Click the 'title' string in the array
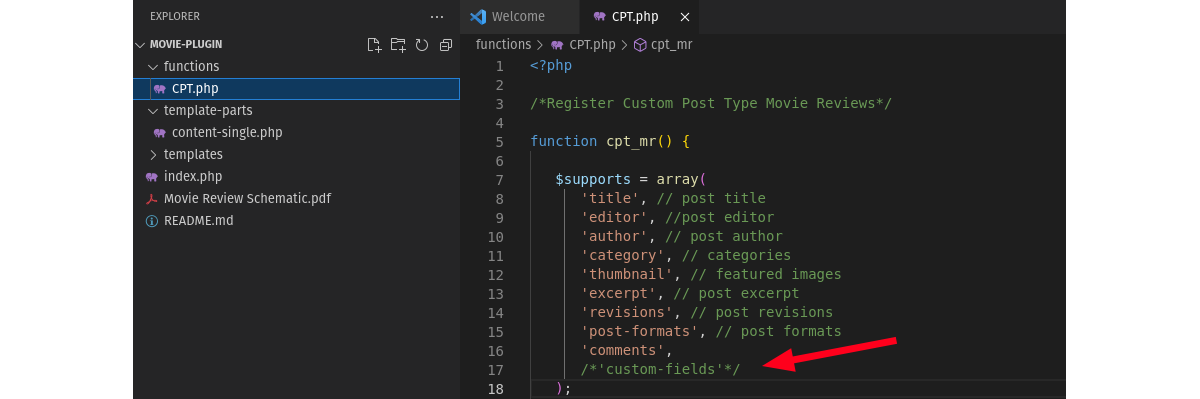This screenshot has width=1200, height=399. pos(610,199)
